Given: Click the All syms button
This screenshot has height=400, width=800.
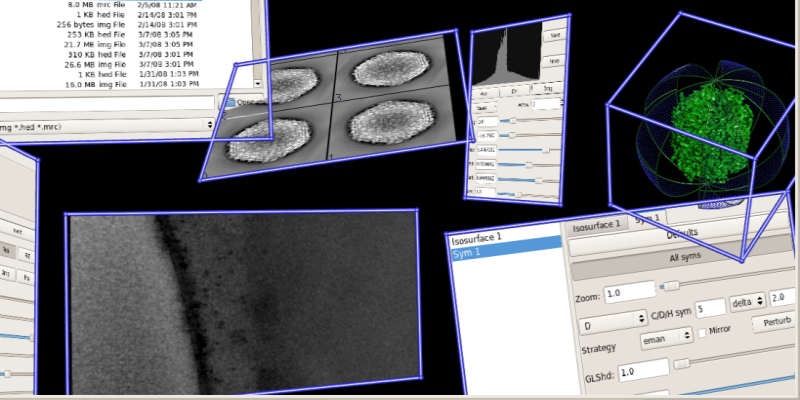Looking at the screenshot, I should coord(684,259).
